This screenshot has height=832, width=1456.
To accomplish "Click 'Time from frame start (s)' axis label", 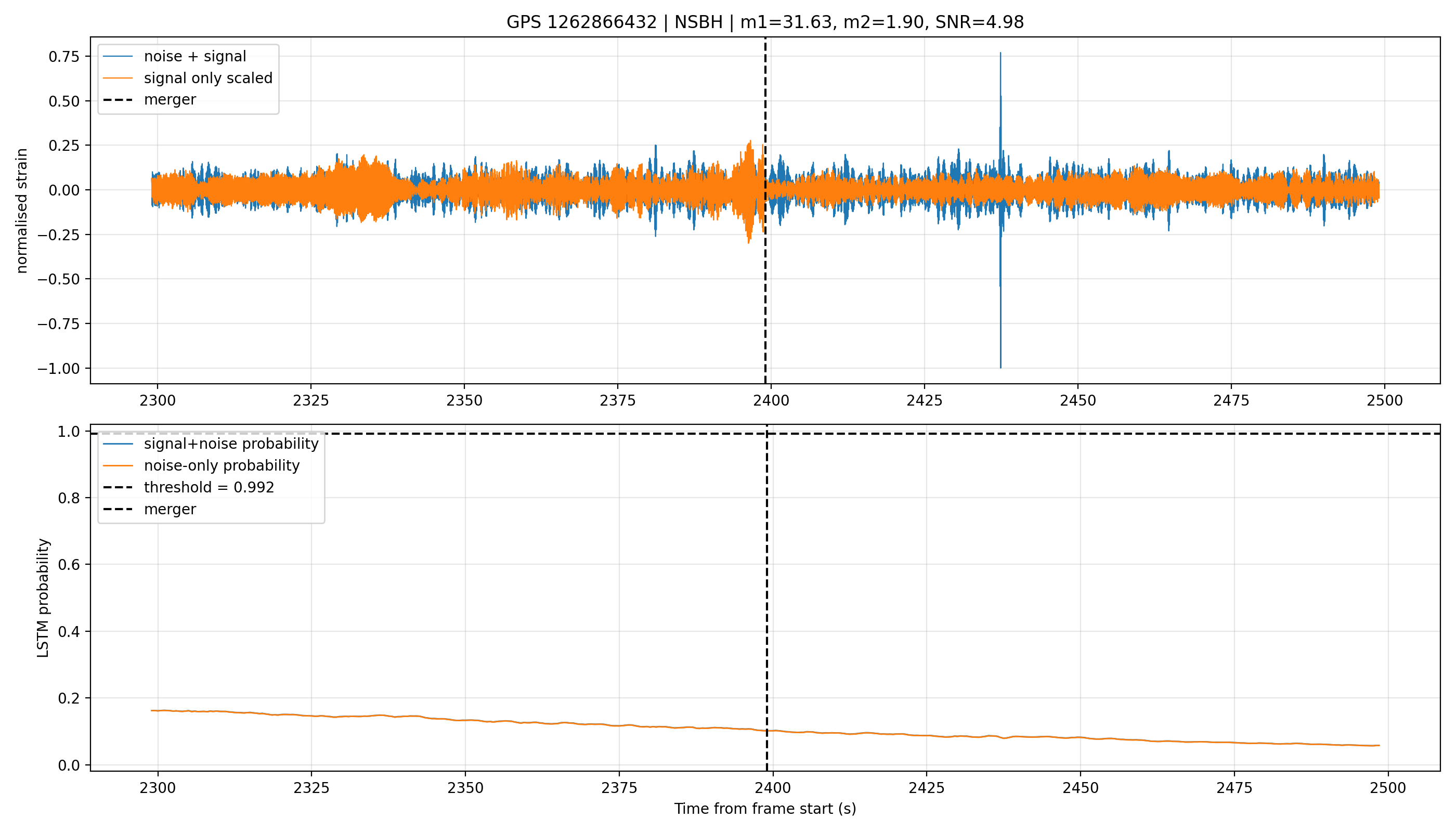I will point(764,809).
